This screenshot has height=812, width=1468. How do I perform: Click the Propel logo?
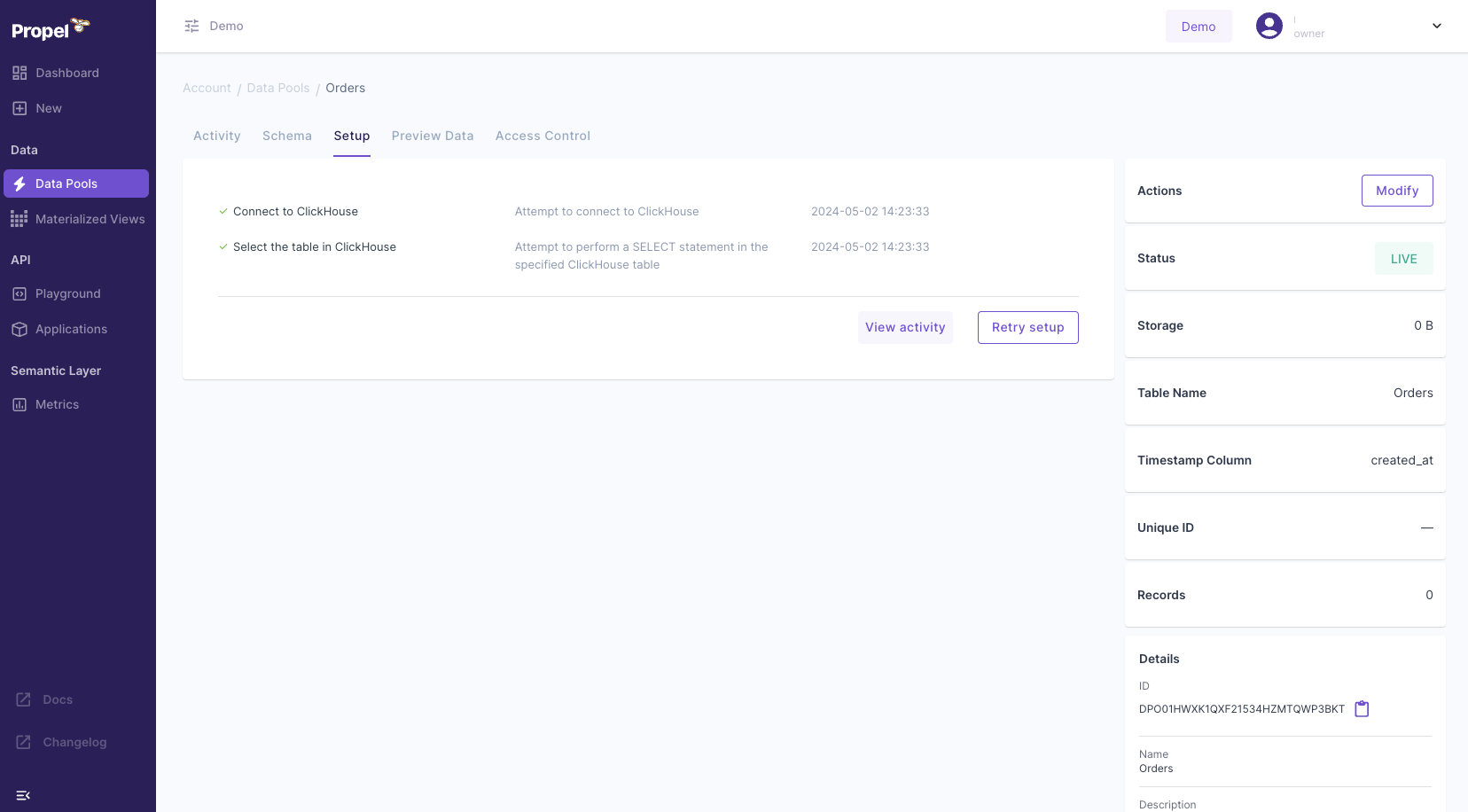[49, 28]
